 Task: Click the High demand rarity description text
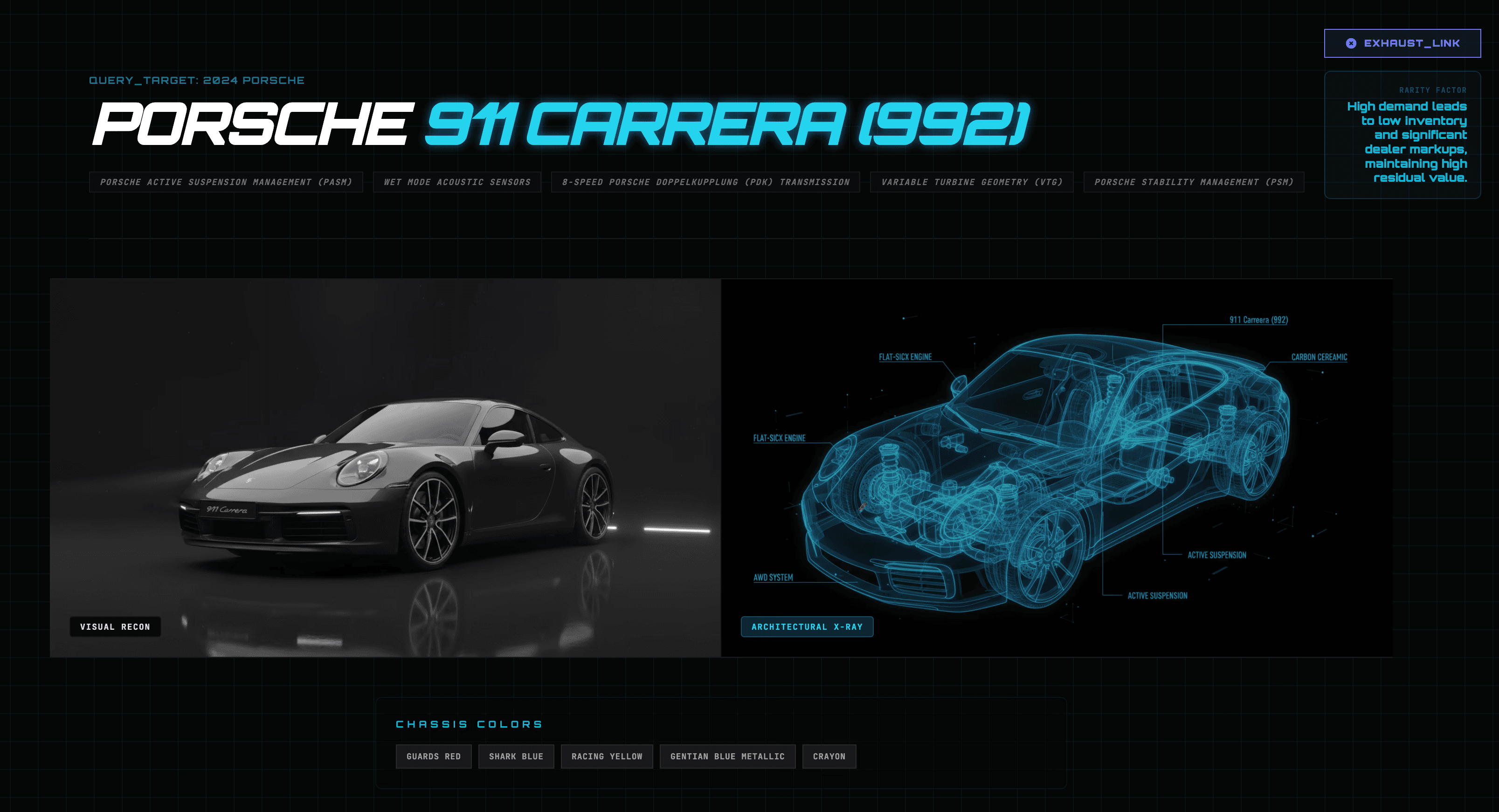(x=1407, y=142)
